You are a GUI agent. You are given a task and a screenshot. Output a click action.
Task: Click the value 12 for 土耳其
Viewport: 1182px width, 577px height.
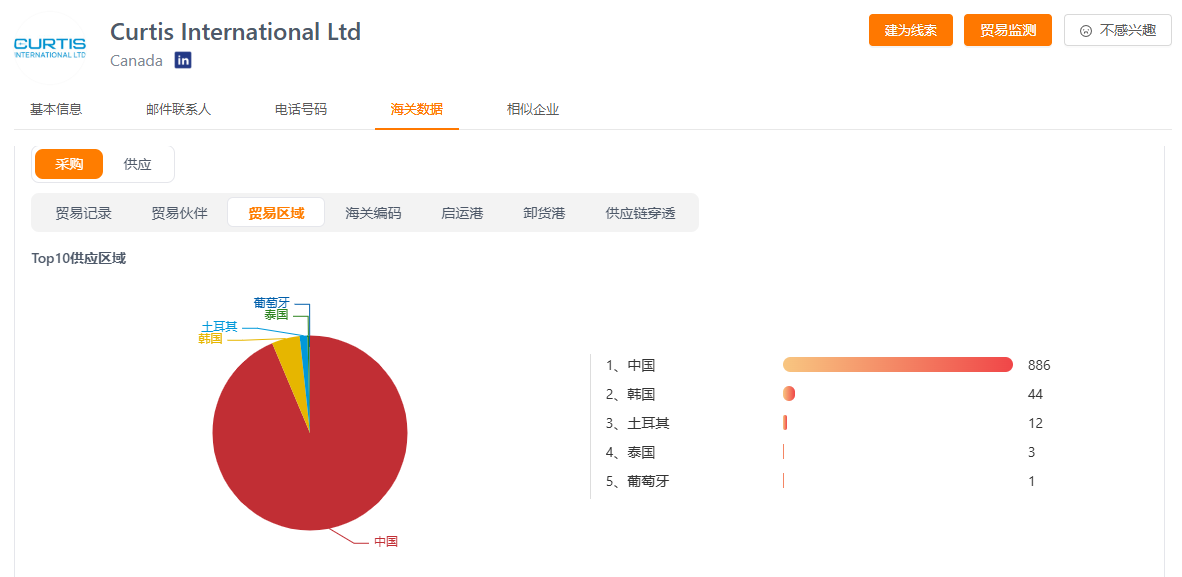[1036, 423]
